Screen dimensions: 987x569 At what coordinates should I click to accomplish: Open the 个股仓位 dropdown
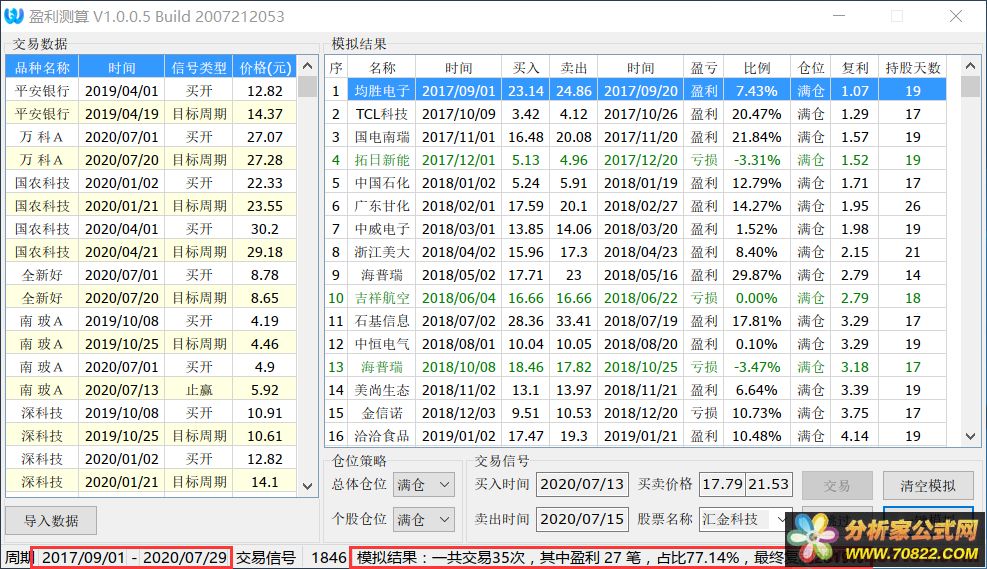pos(424,519)
